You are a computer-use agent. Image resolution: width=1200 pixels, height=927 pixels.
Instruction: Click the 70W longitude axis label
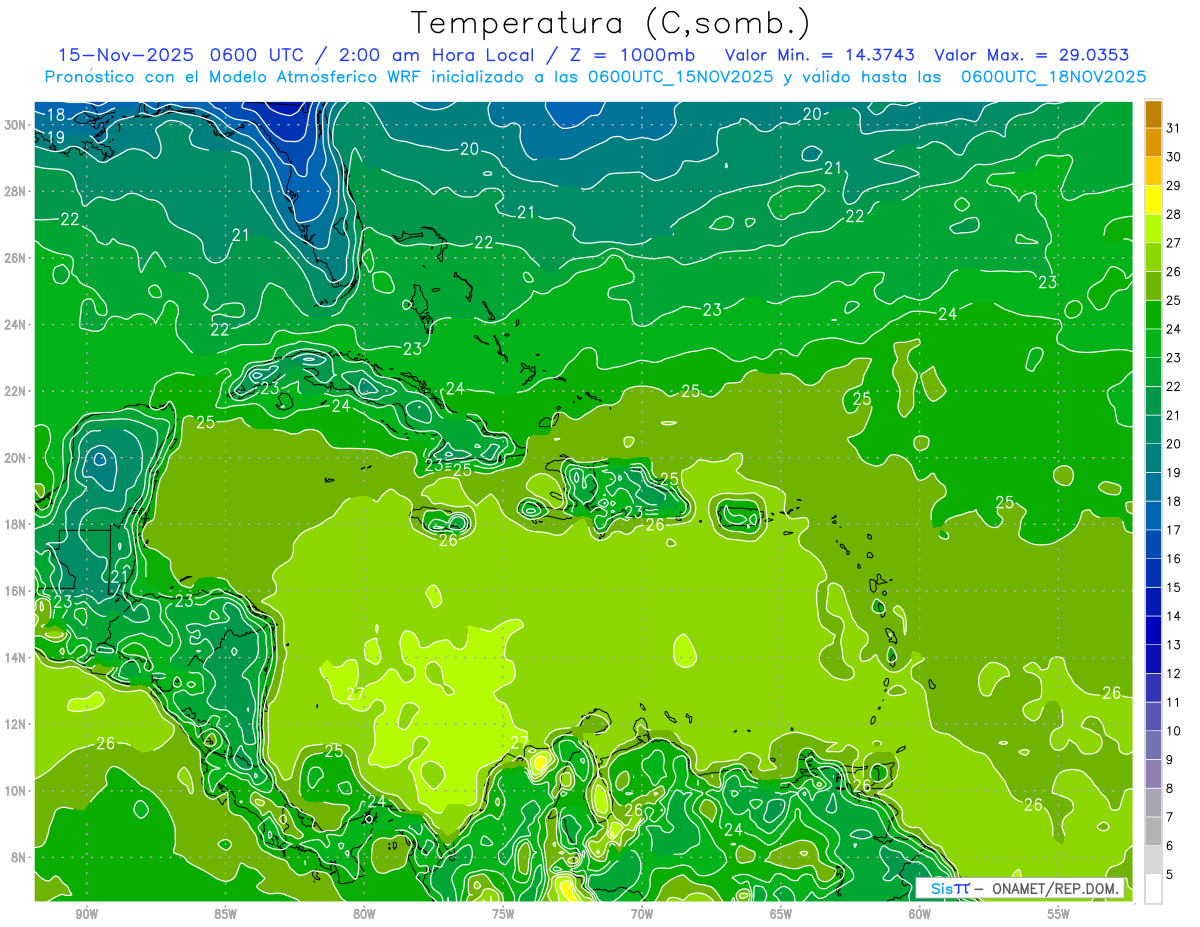(642, 914)
